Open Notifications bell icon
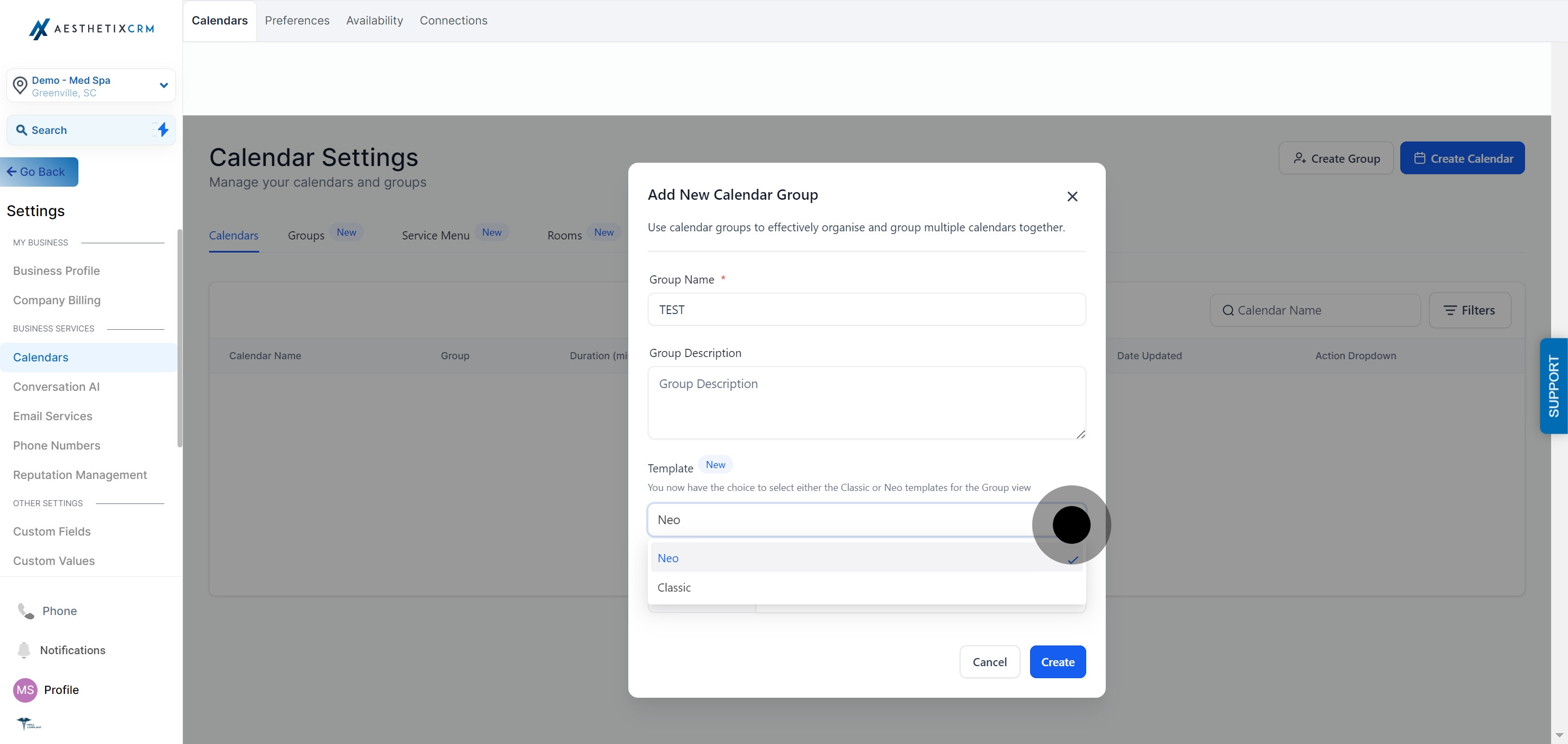Viewport: 1568px width, 744px height. click(24, 650)
